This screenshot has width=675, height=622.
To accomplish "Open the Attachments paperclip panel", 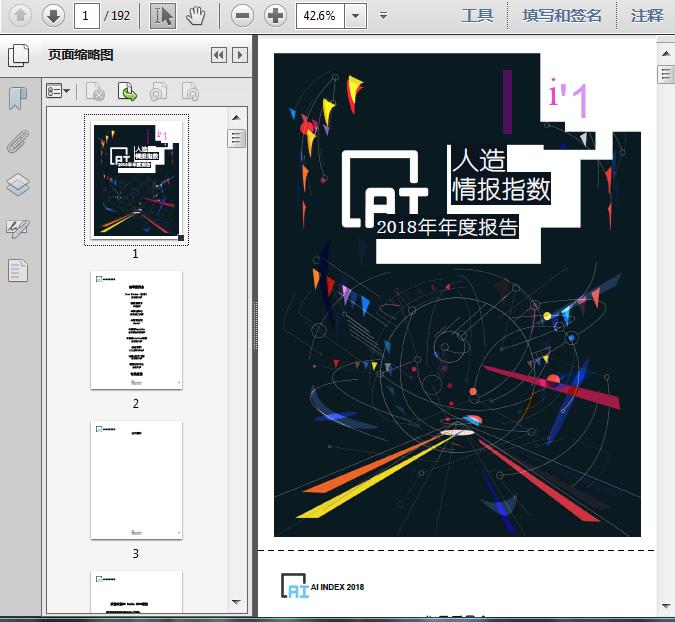I will click(x=18, y=141).
